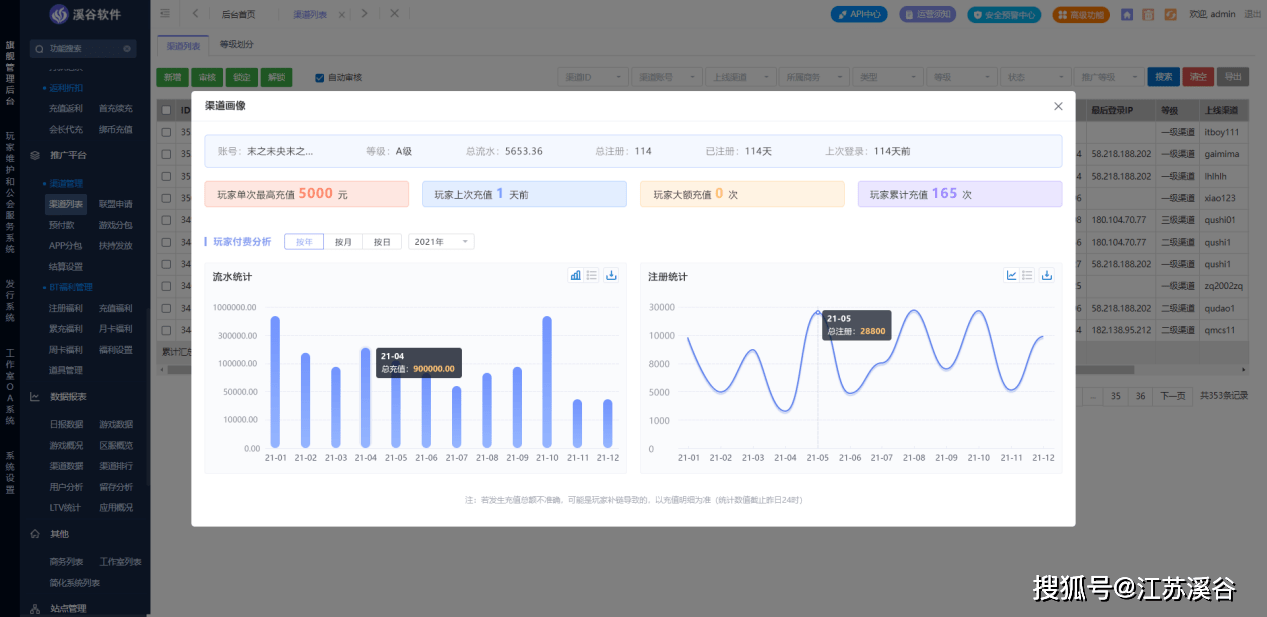
Task: Switch 注册统计 to line chart view
Action: click(1012, 276)
